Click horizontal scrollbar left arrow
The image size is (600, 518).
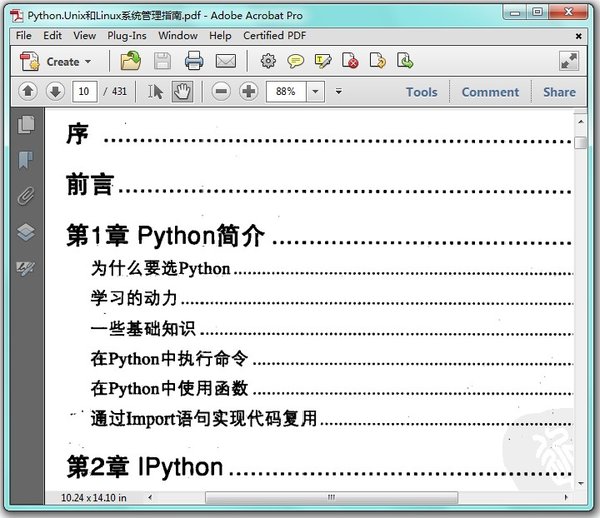(150, 497)
